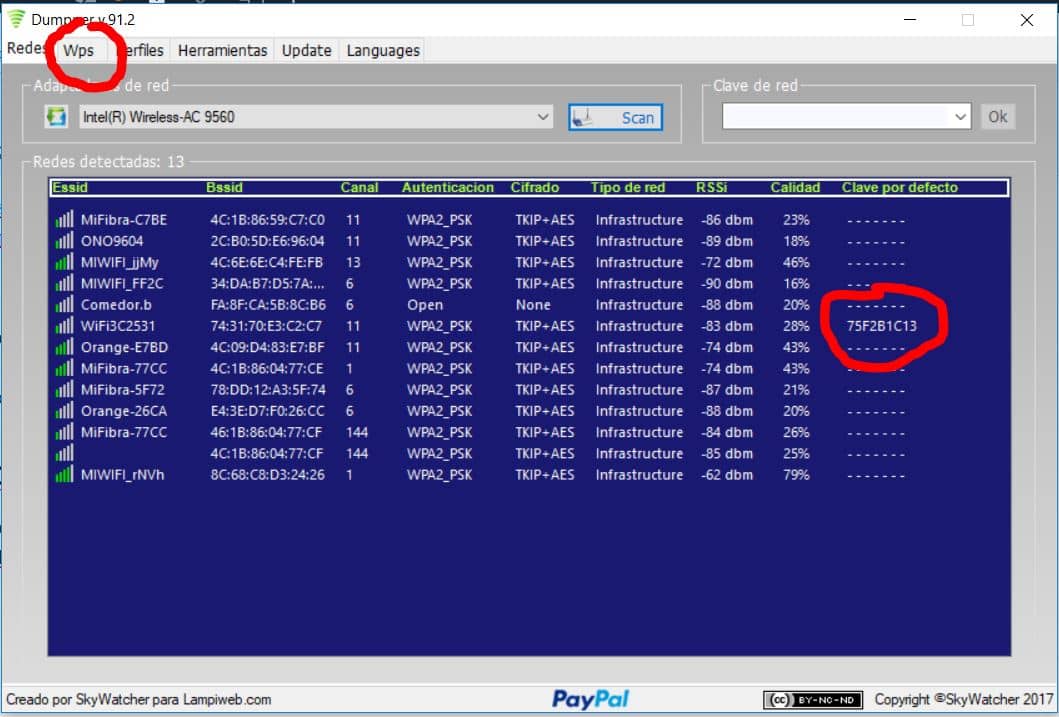Click signal icon of Orange-26CA
This screenshot has height=717, width=1059.
point(64,411)
